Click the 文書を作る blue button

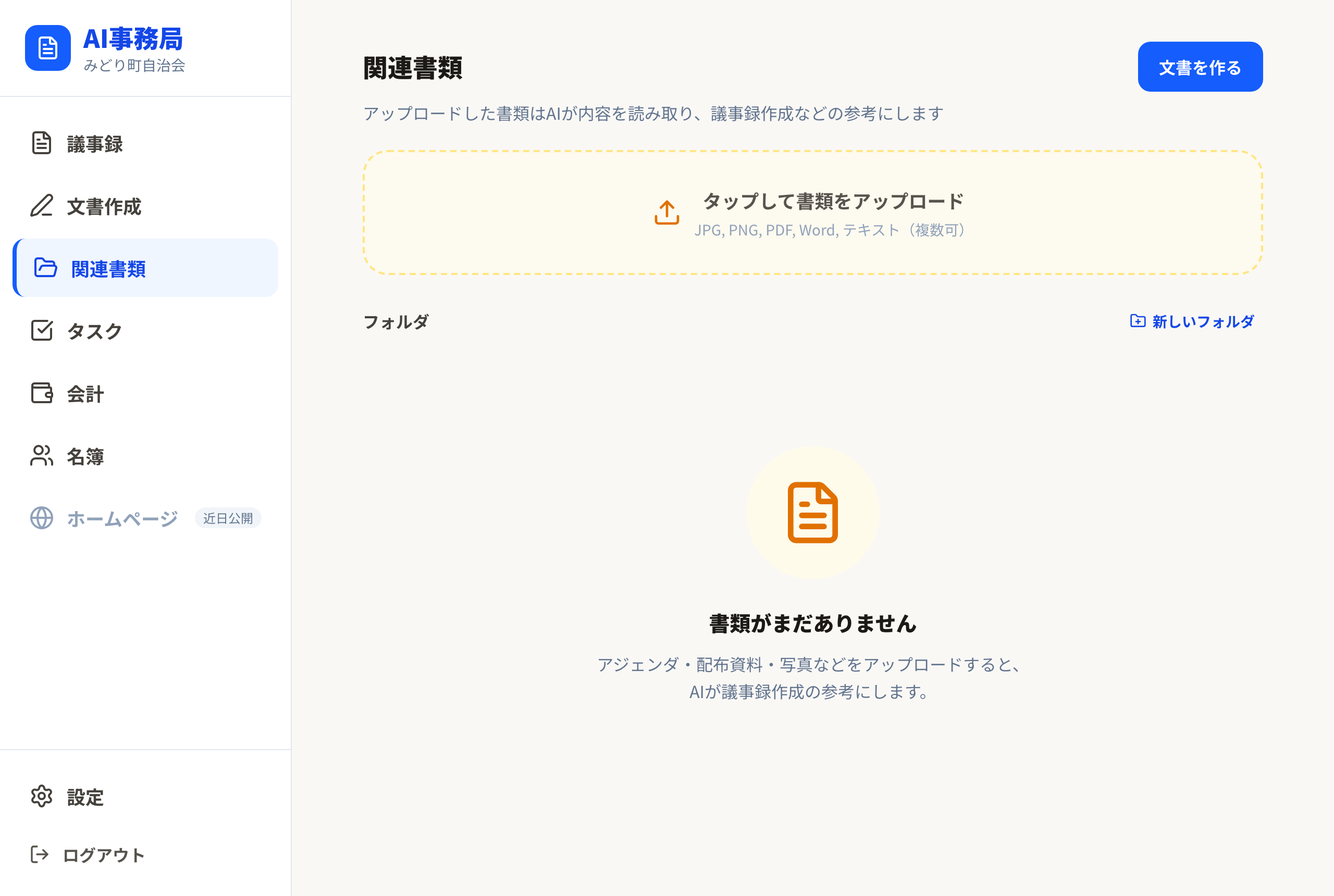(x=1200, y=67)
